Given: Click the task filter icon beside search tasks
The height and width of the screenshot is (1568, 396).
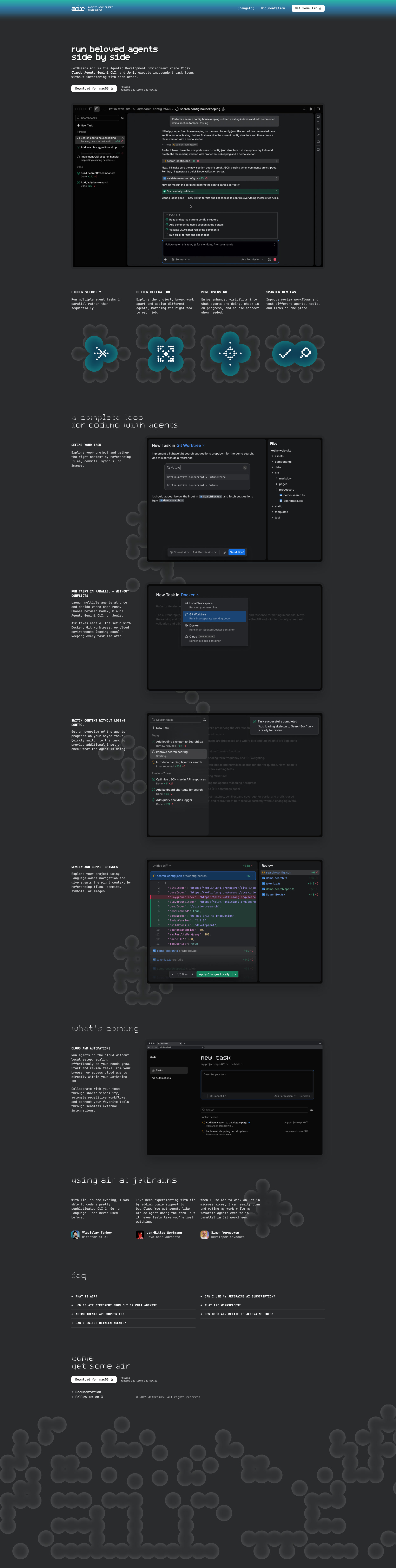Looking at the screenshot, I should click(122, 118).
